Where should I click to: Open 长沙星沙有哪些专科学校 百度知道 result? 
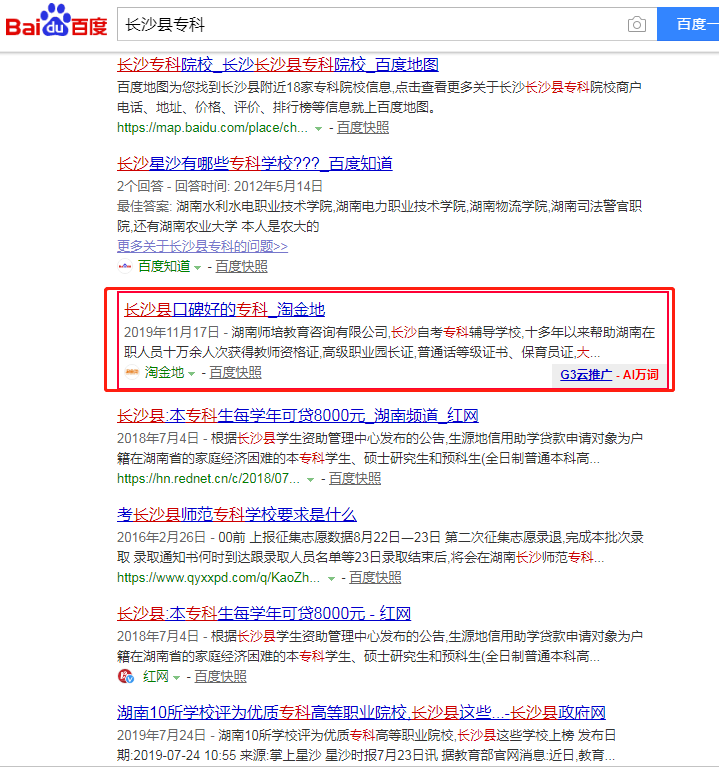tap(255, 163)
